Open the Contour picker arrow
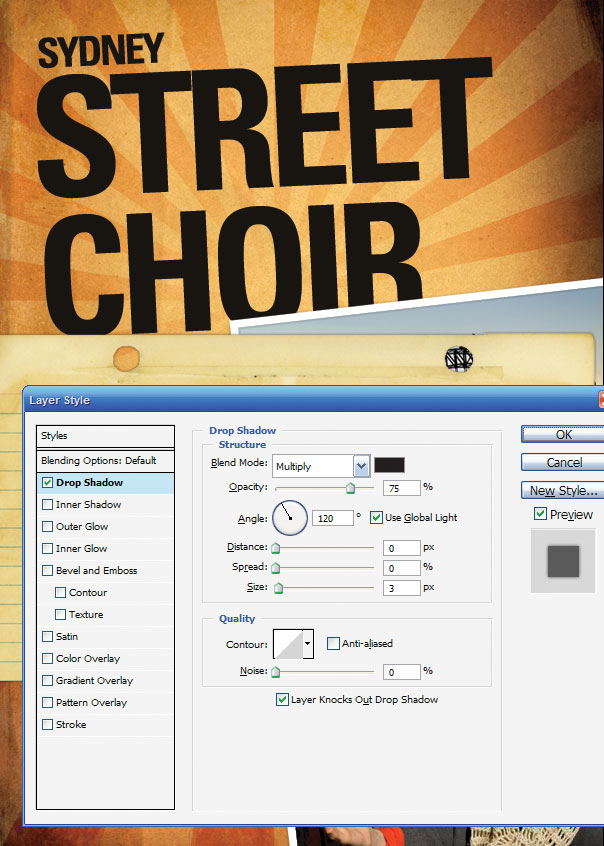Viewport: 604px width, 846px height. [x=308, y=644]
